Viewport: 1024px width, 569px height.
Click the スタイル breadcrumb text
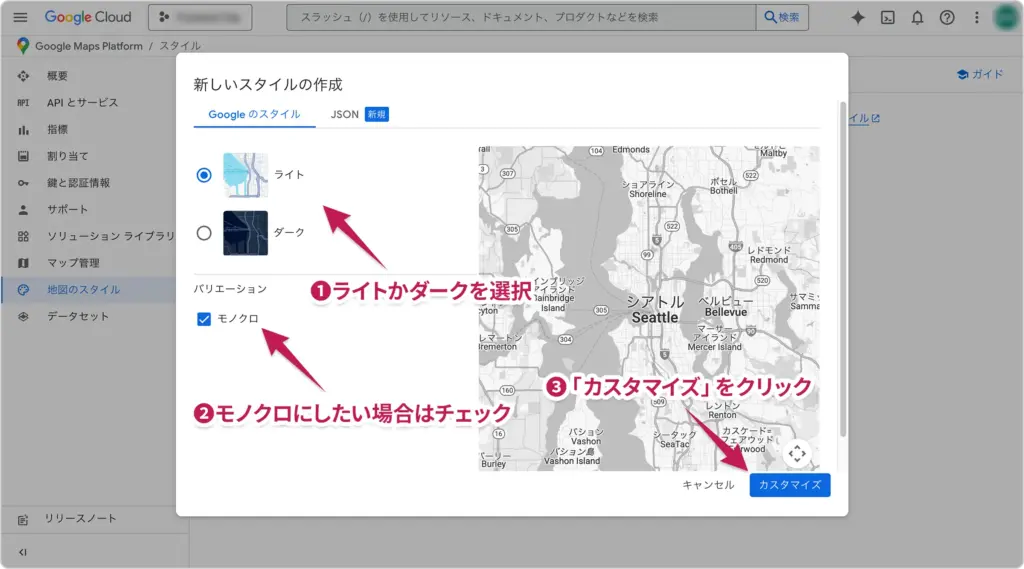[x=180, y=46]
